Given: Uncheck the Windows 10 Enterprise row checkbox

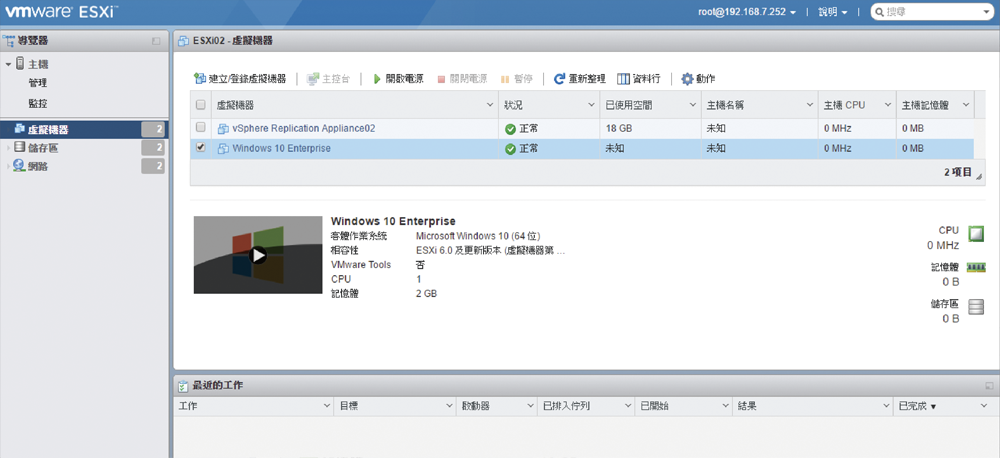Looking at the screenshot, I should (x=200, y=147).
